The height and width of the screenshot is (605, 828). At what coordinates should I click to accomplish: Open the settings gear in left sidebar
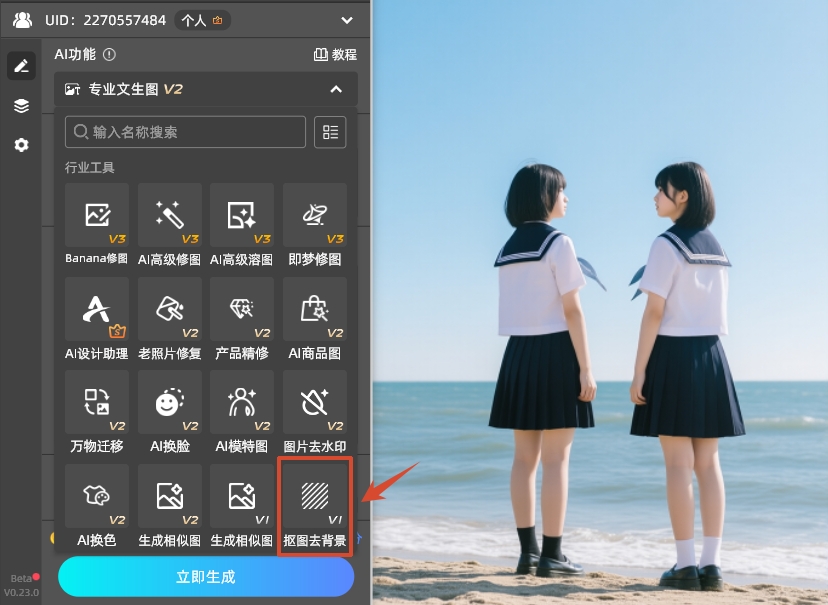click(21, 145)
